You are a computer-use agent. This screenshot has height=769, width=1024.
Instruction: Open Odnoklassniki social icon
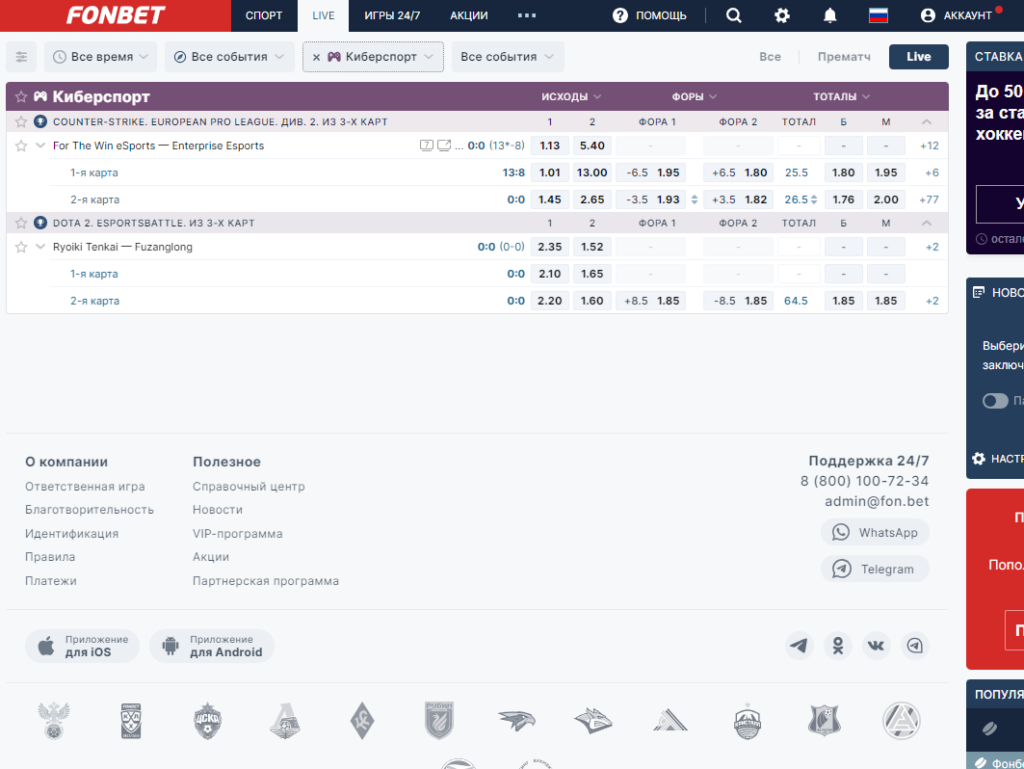click(x=837, y=646)
